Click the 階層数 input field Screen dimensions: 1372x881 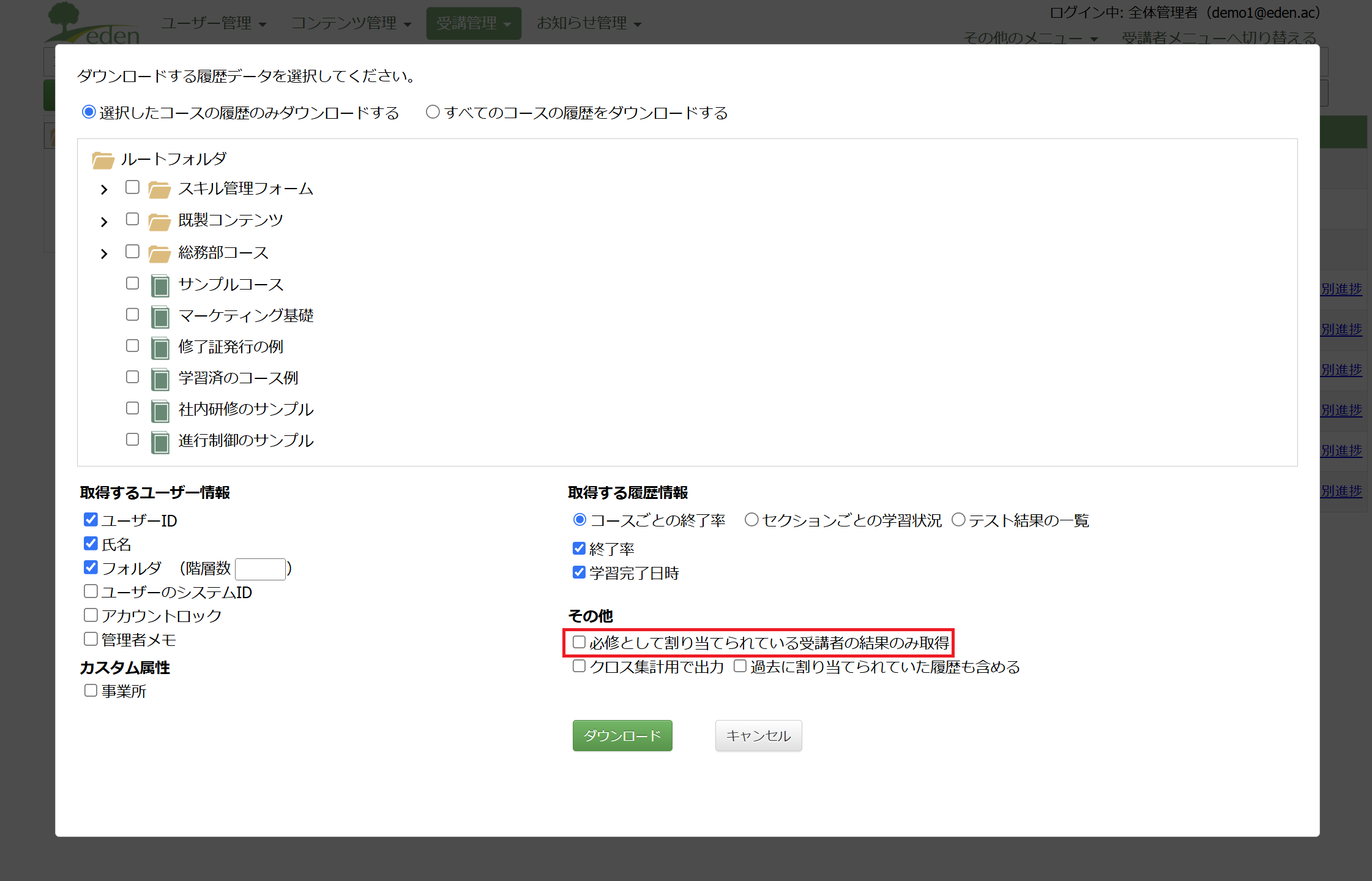260,569
